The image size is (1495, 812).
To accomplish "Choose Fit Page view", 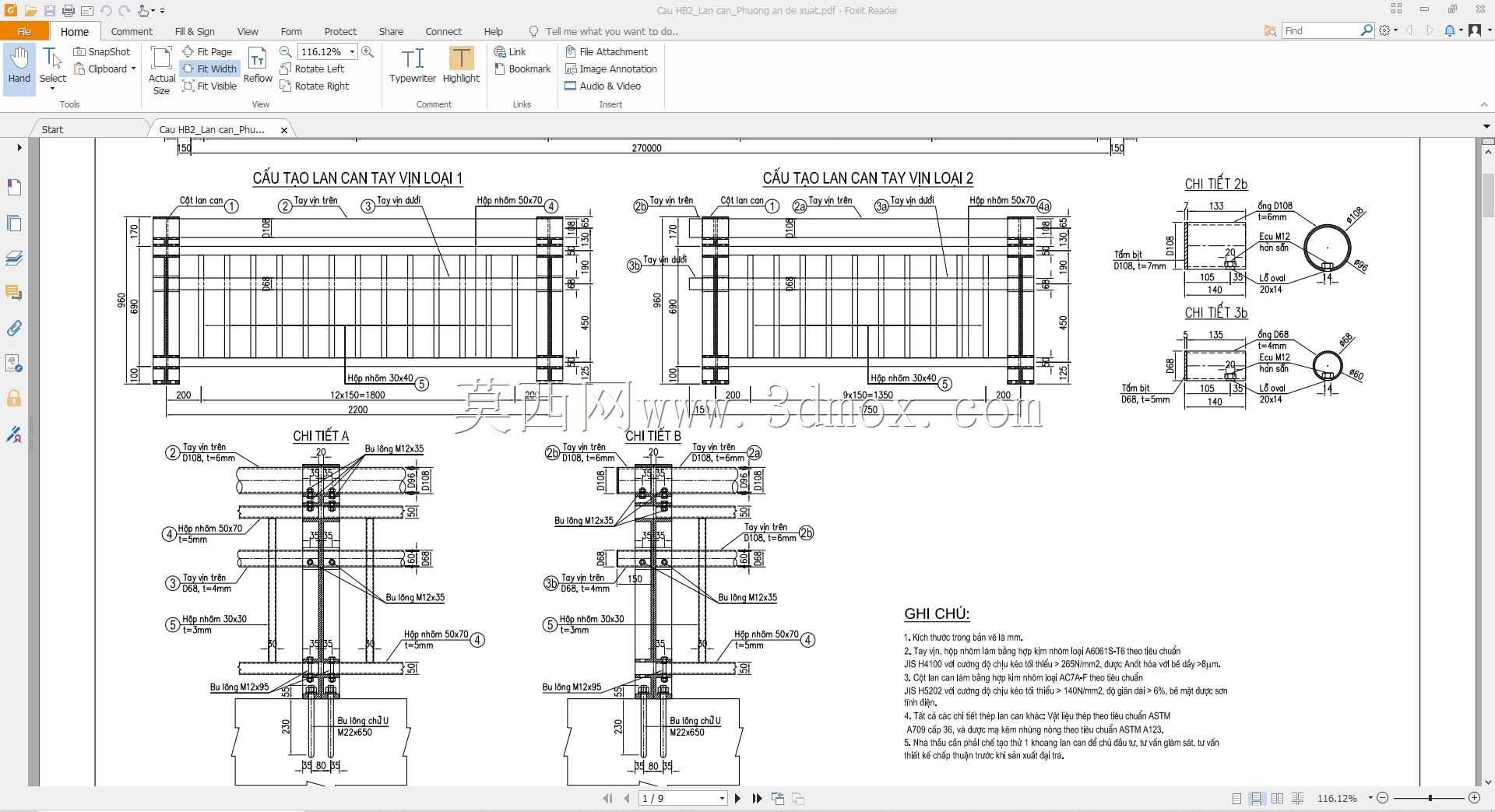I will click(x=207, y=51).
